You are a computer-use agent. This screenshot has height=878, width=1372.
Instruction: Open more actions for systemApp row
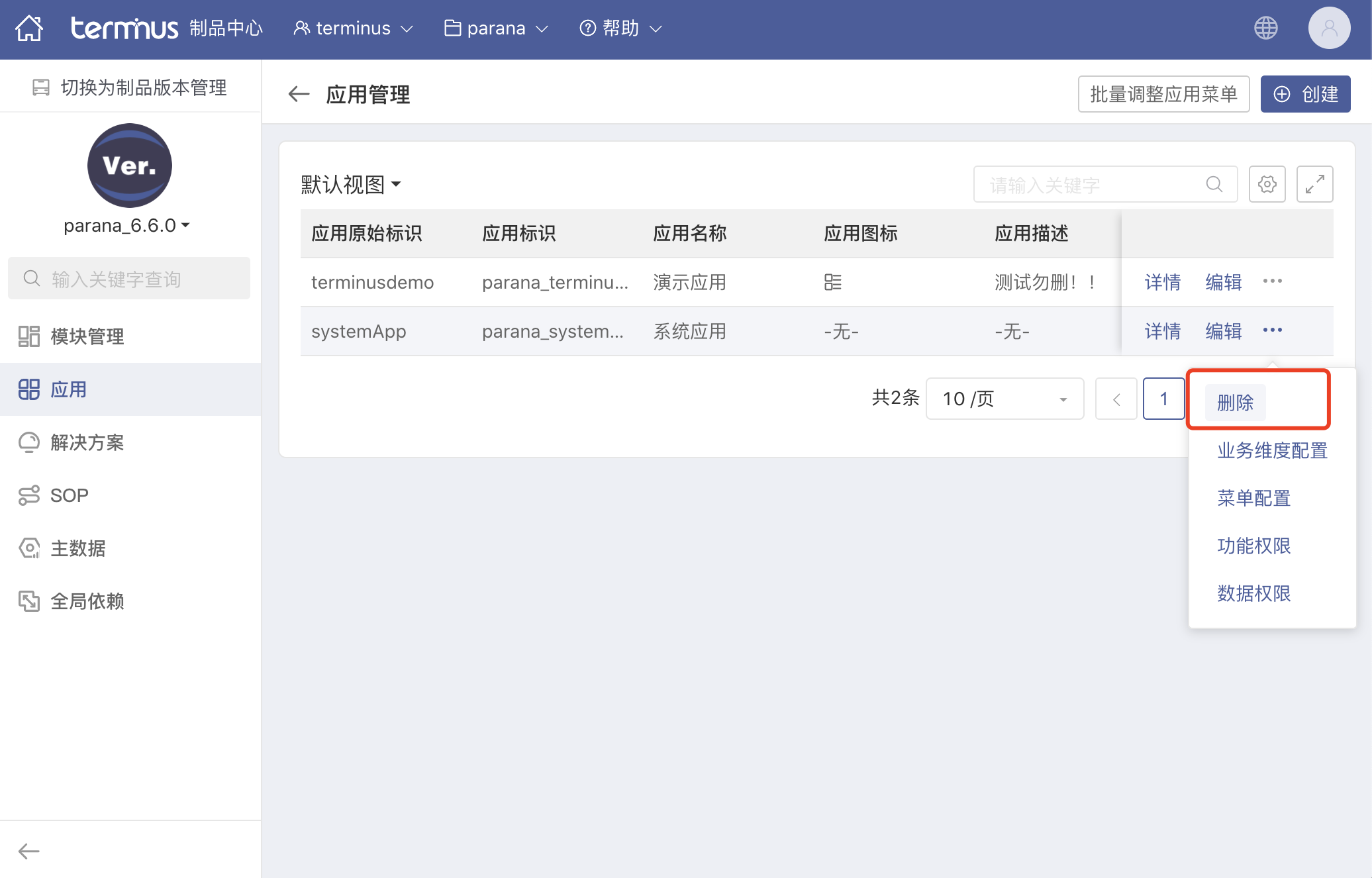(x=1273, y=330)
